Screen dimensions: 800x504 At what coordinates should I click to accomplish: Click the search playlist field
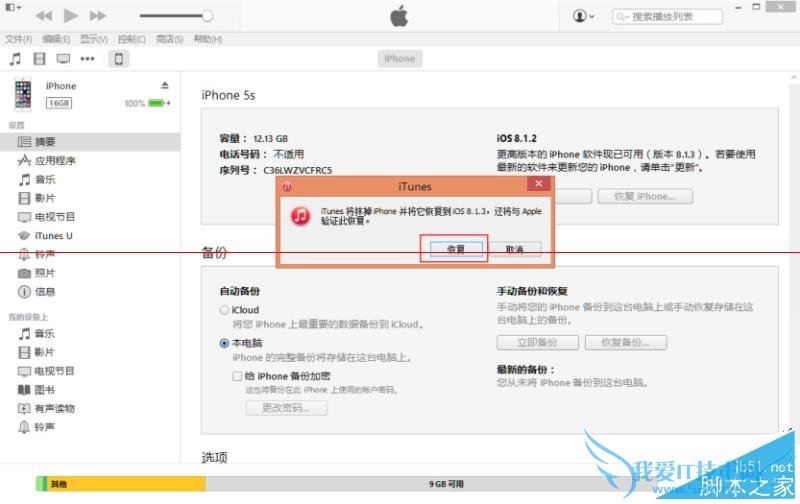click(x=667, y=16)
